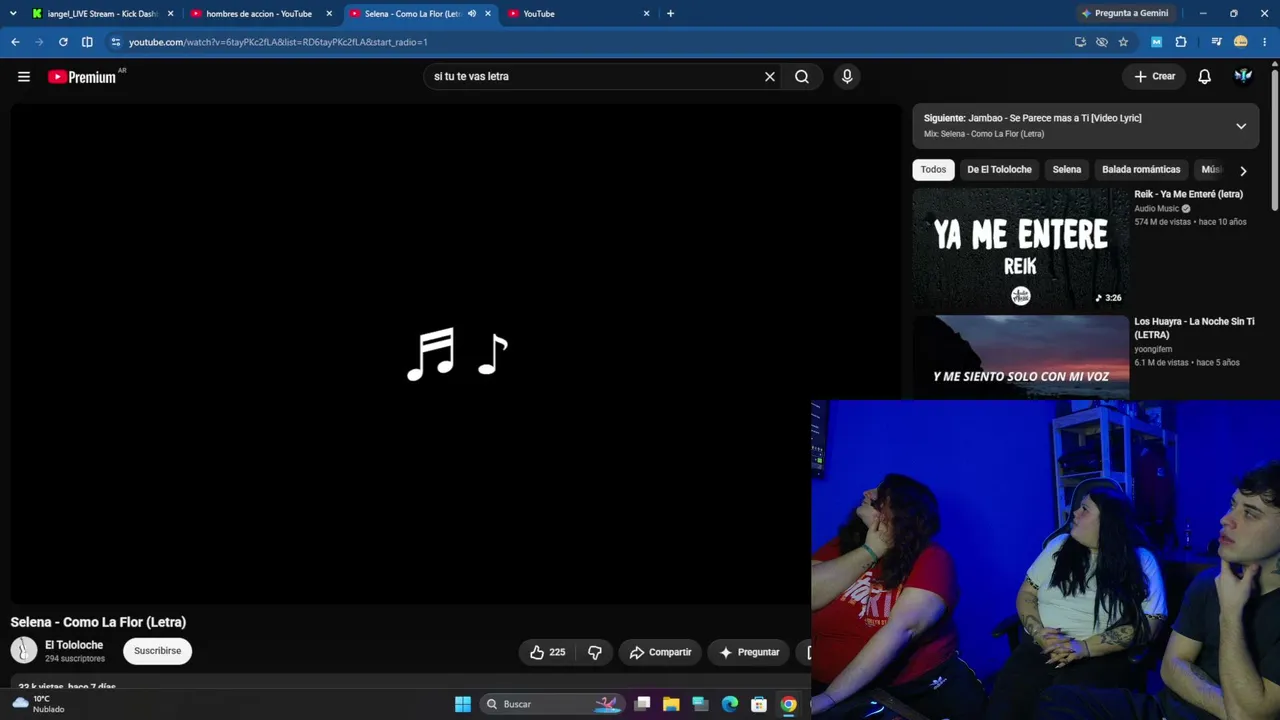This screenshot has width=1280, height=720.
Task: Click the Compartir share button
Action: point(660,652)
